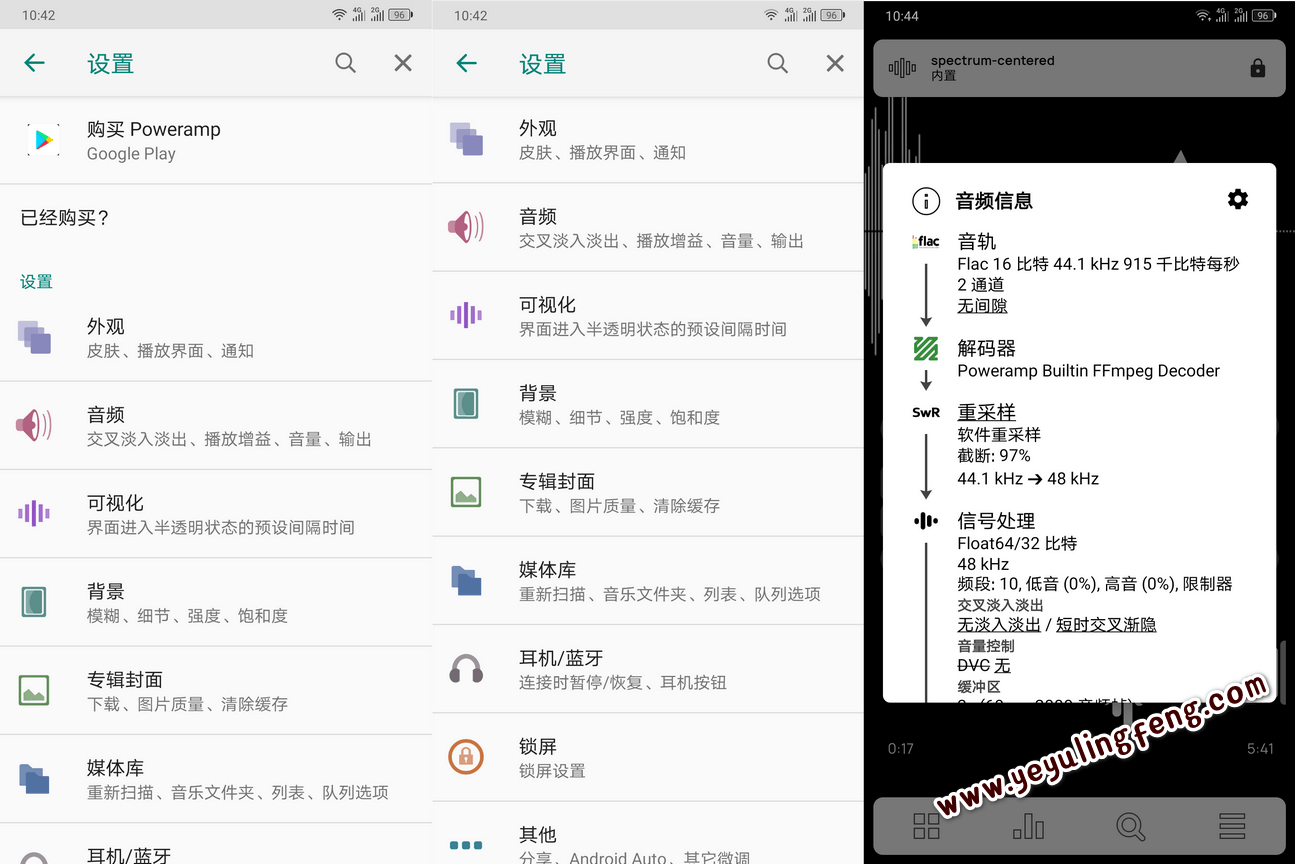Tap the 背景 icon in the left screen
Viewport: 1295px width, 864px height.
[x=34, y=602]
